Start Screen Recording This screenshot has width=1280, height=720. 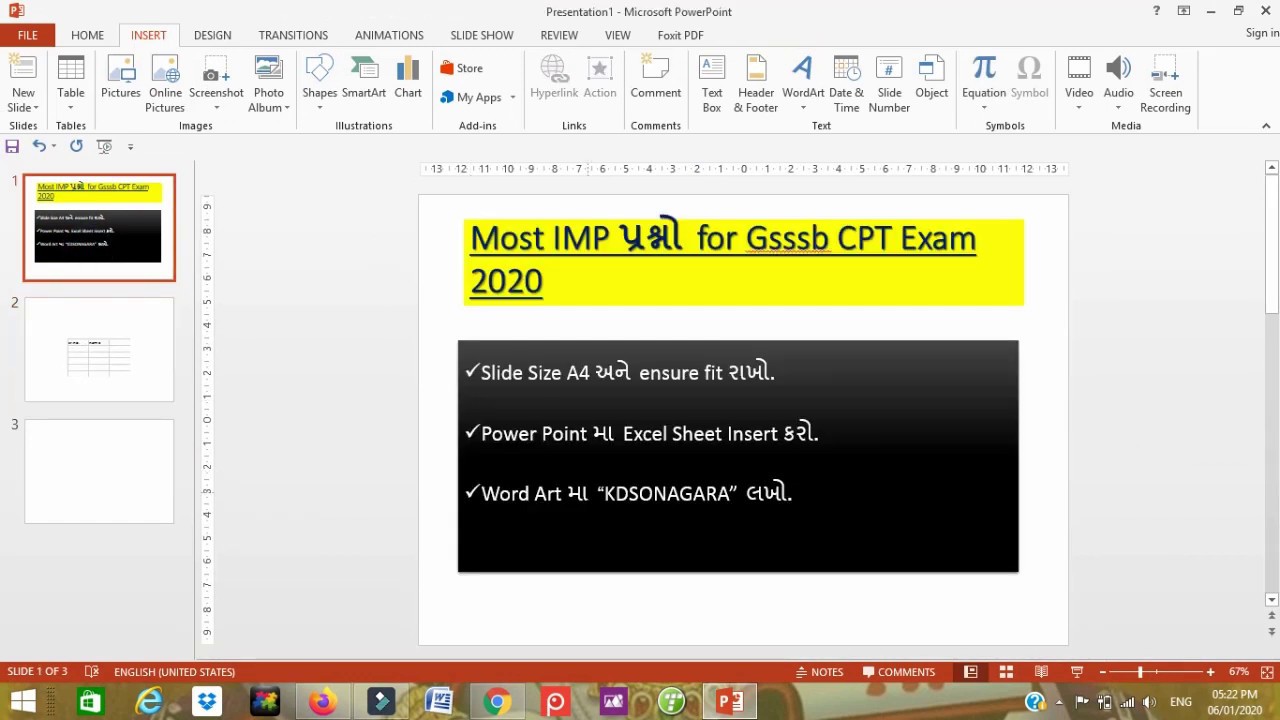(x=1165, y=84)
